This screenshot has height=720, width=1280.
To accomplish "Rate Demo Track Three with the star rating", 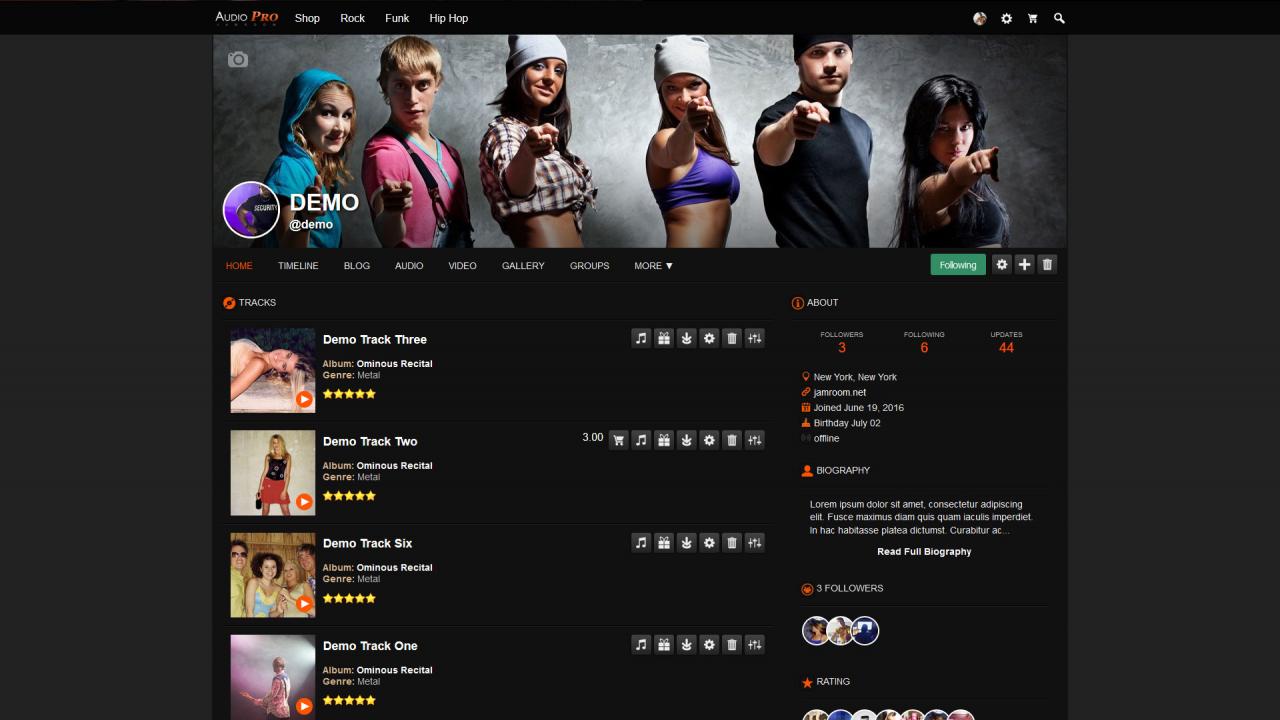I will coord(350,394).
